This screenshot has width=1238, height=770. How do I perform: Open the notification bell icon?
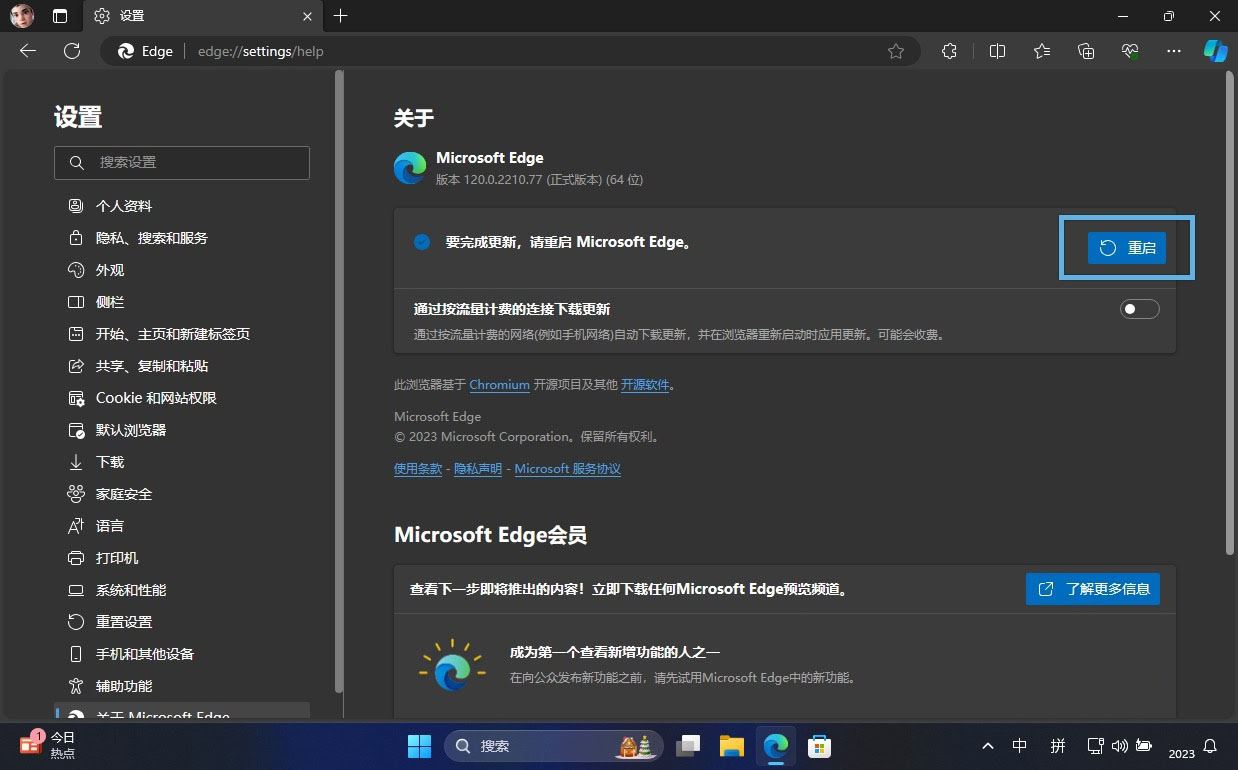point(1210,746)
